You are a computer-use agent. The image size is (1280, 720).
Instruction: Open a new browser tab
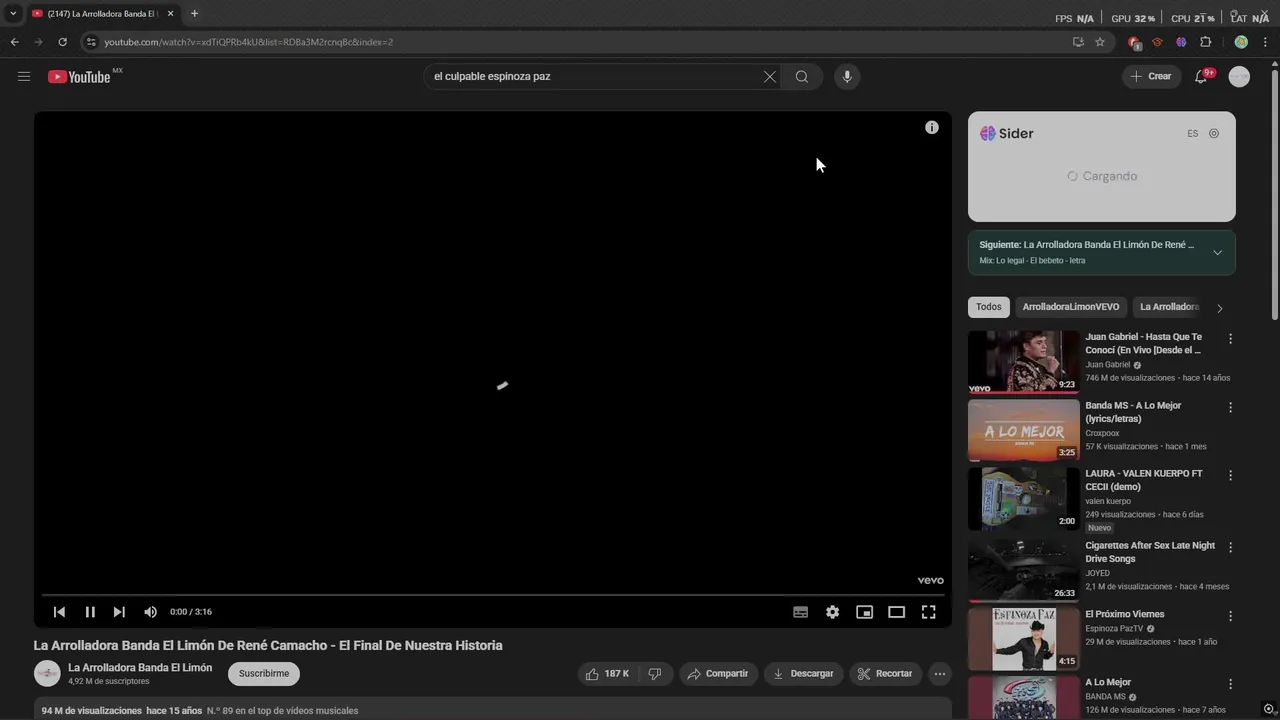pos(194,14)
